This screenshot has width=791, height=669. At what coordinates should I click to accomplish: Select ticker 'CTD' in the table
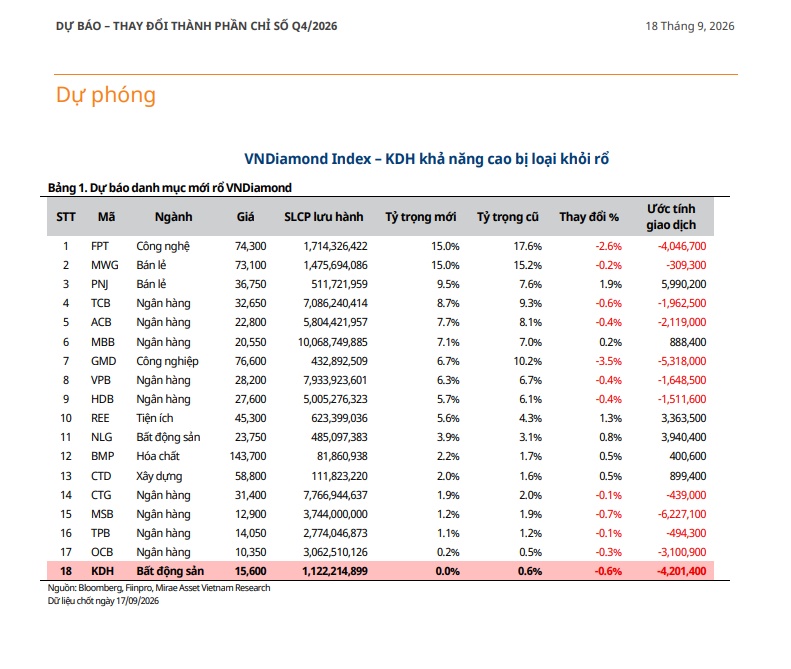[x=101, y=476]
